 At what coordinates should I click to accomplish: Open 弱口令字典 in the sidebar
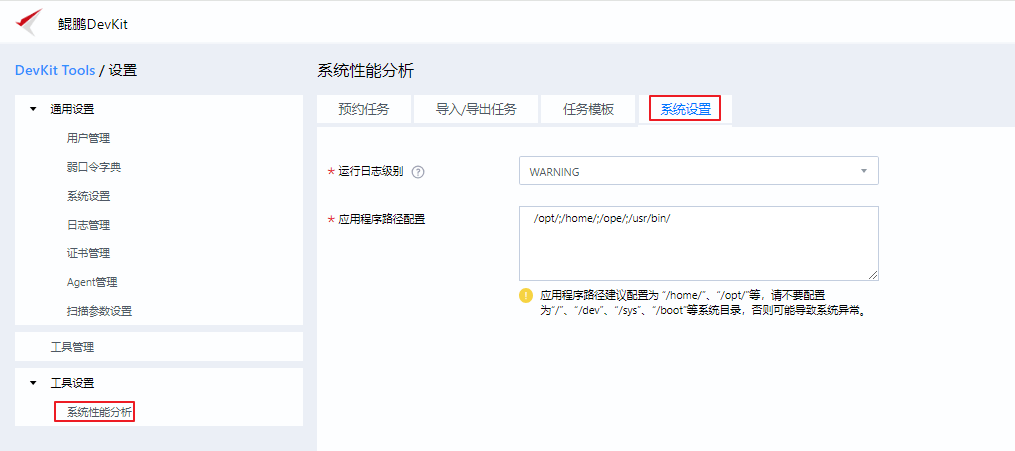pyautogui.click(x=94, y=167)
